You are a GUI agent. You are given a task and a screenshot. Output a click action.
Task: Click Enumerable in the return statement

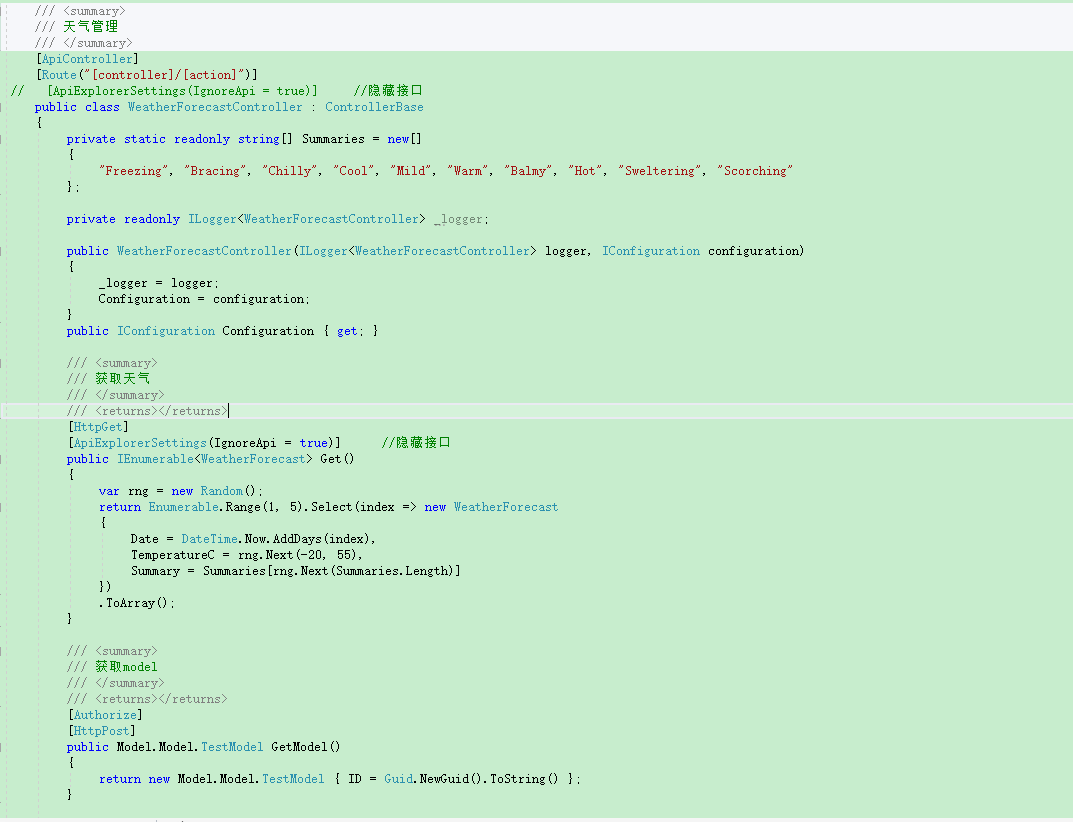click(x=183, y=507)
